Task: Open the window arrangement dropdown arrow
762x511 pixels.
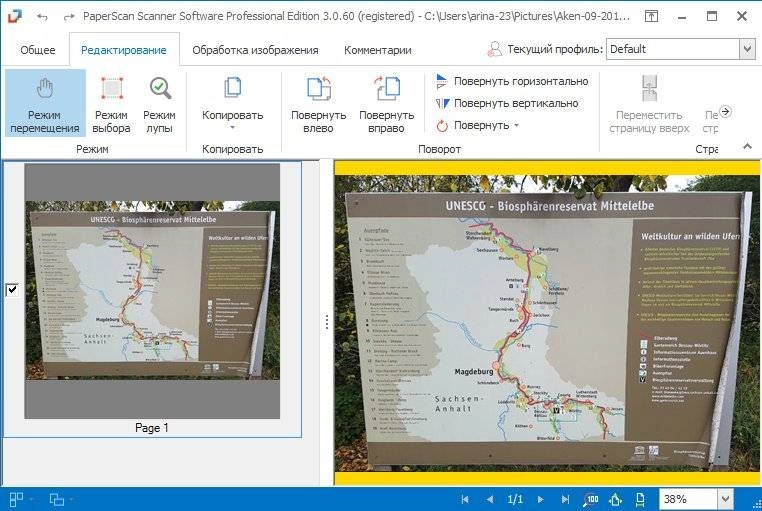Action: (72, 499)
